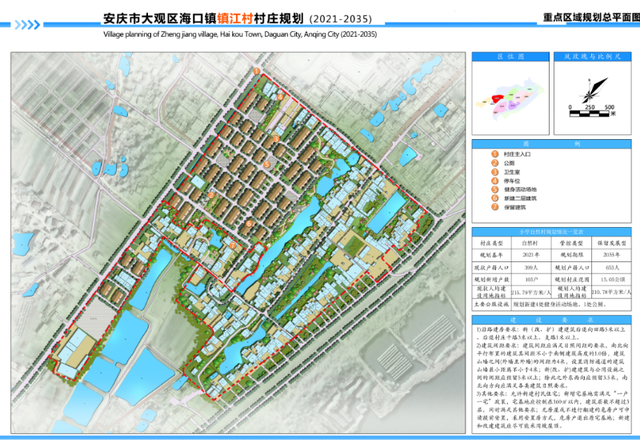Click the large rectangular pond near east boundary
640x442 pixels.
click(x=386, y=213)
